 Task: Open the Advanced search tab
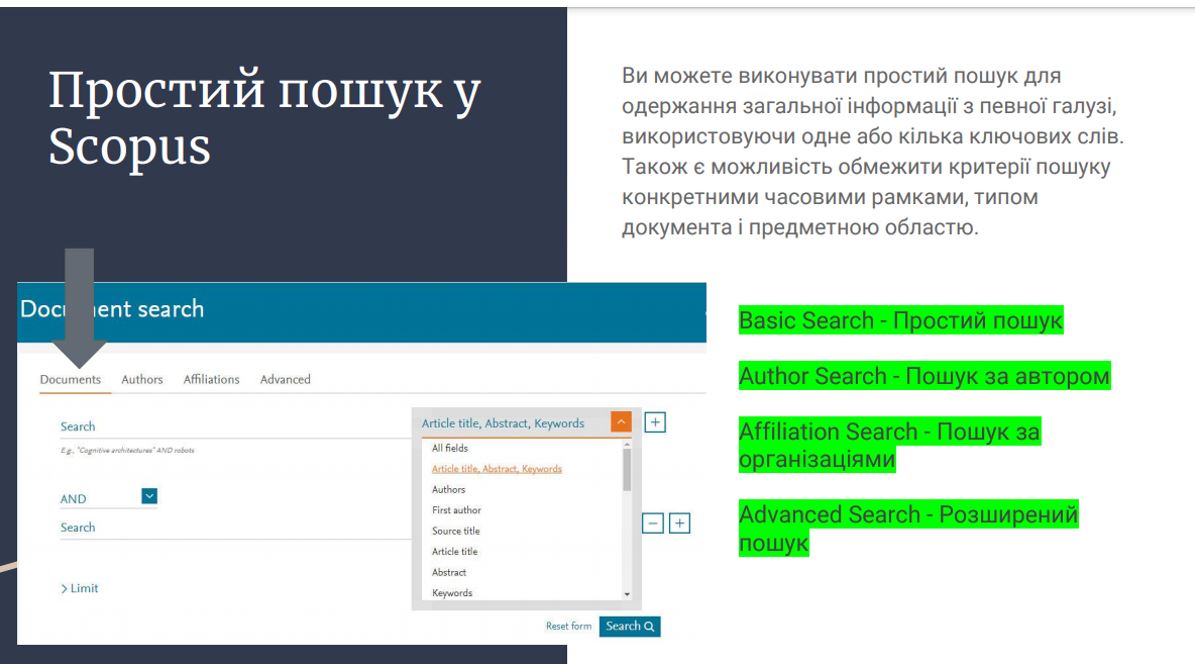[285, 379]
